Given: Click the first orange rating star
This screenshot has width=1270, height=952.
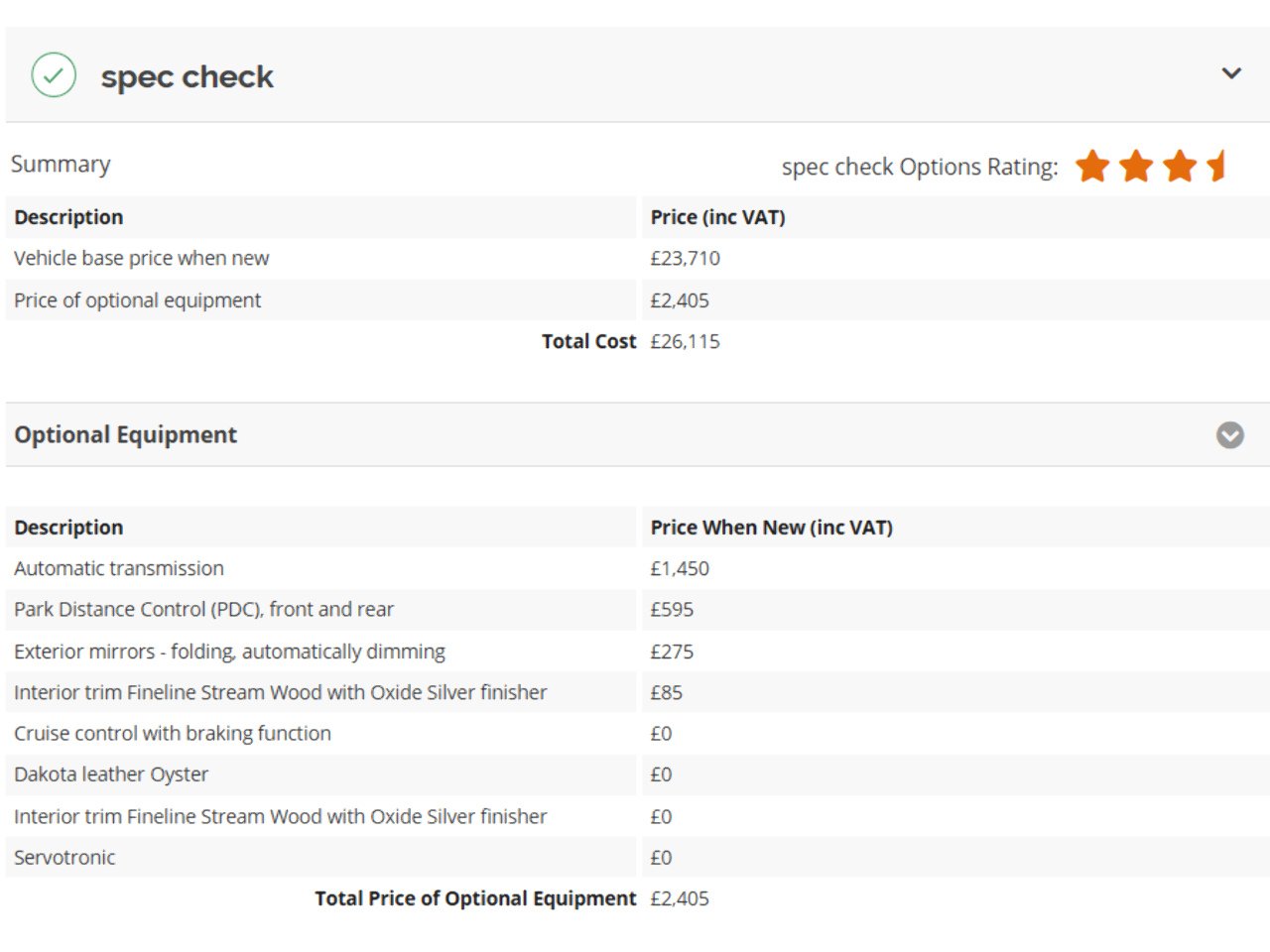Looking at the screenshot, I should coord(1092,166).
